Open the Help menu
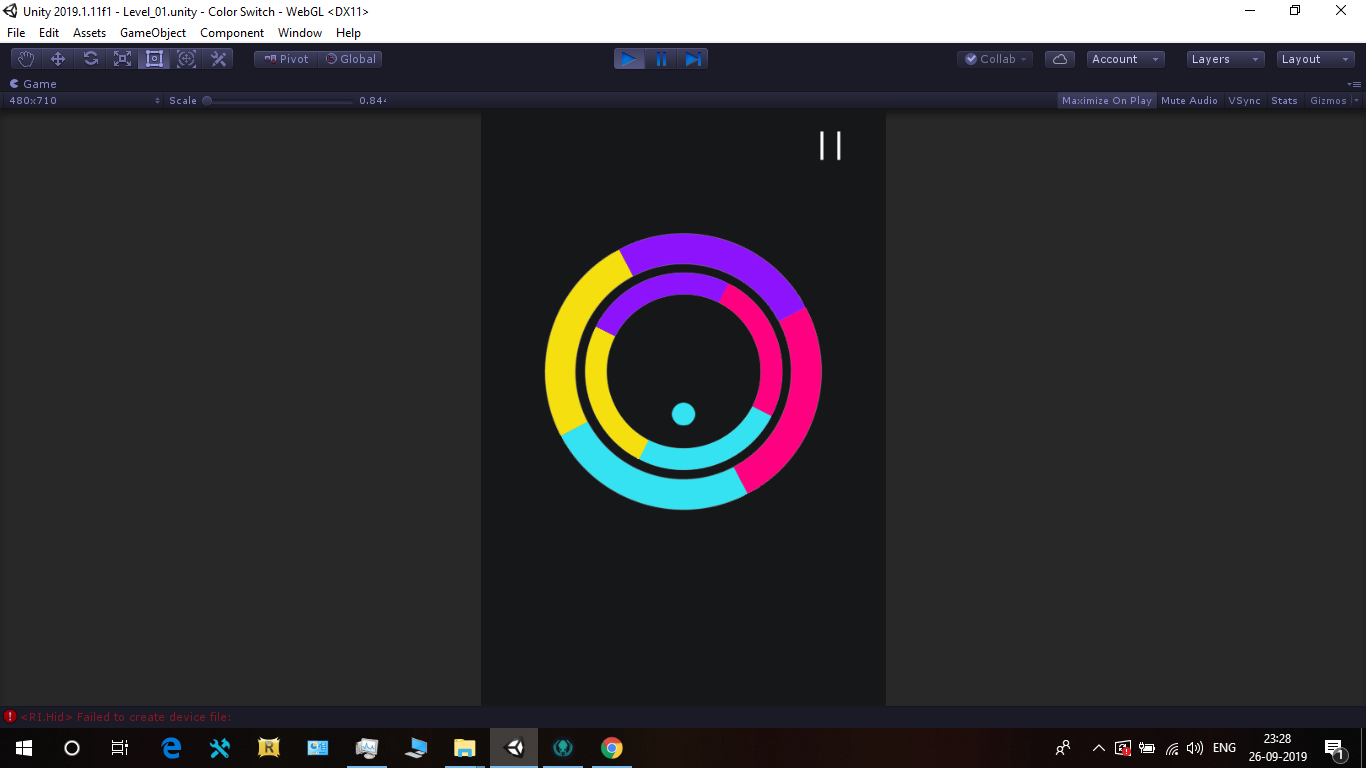This screenshot has height=768, width=1366. pyautogui.click(x=348, y=33)
